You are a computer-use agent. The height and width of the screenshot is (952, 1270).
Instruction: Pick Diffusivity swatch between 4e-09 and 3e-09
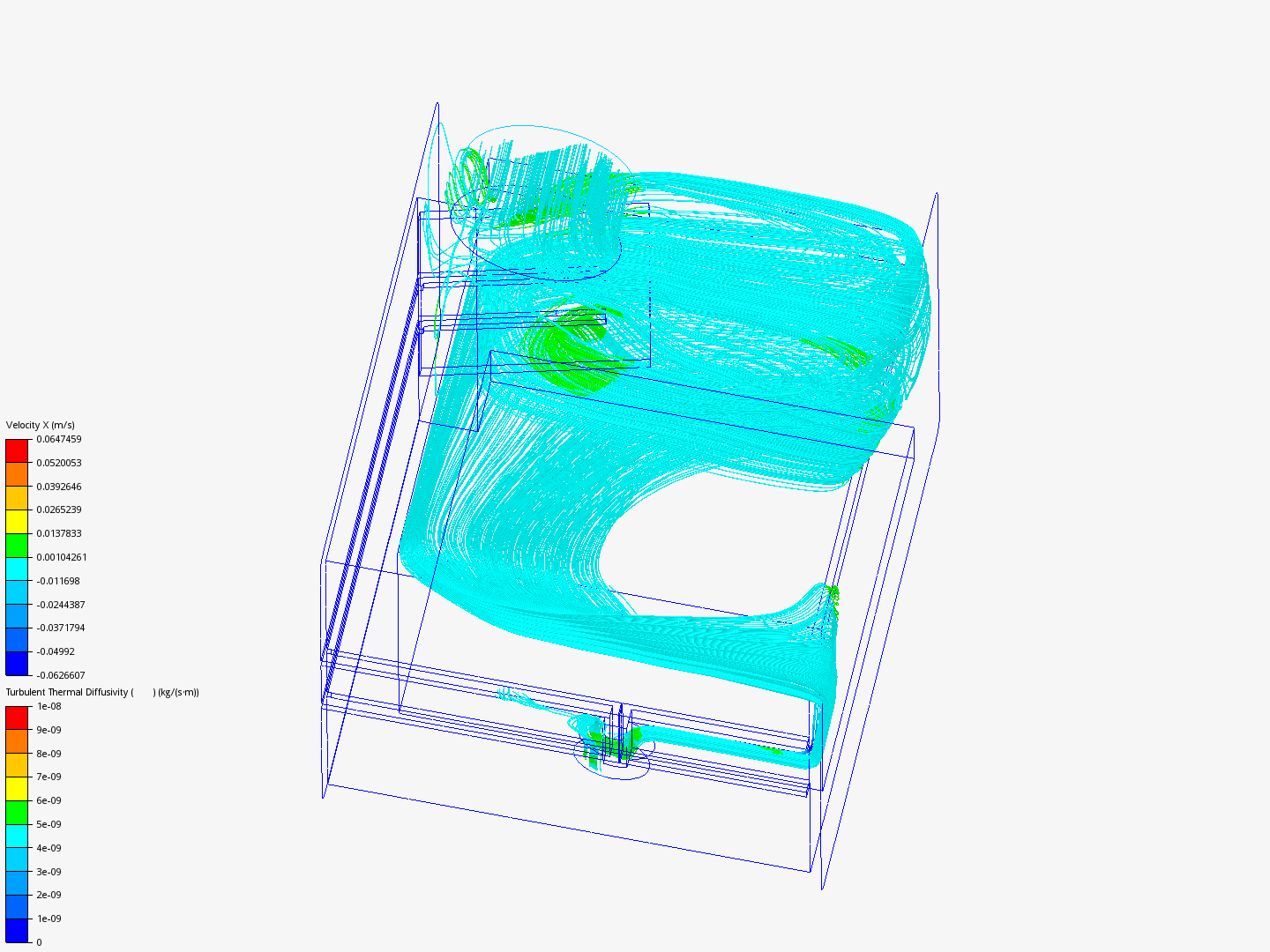[x=17, y=859]
